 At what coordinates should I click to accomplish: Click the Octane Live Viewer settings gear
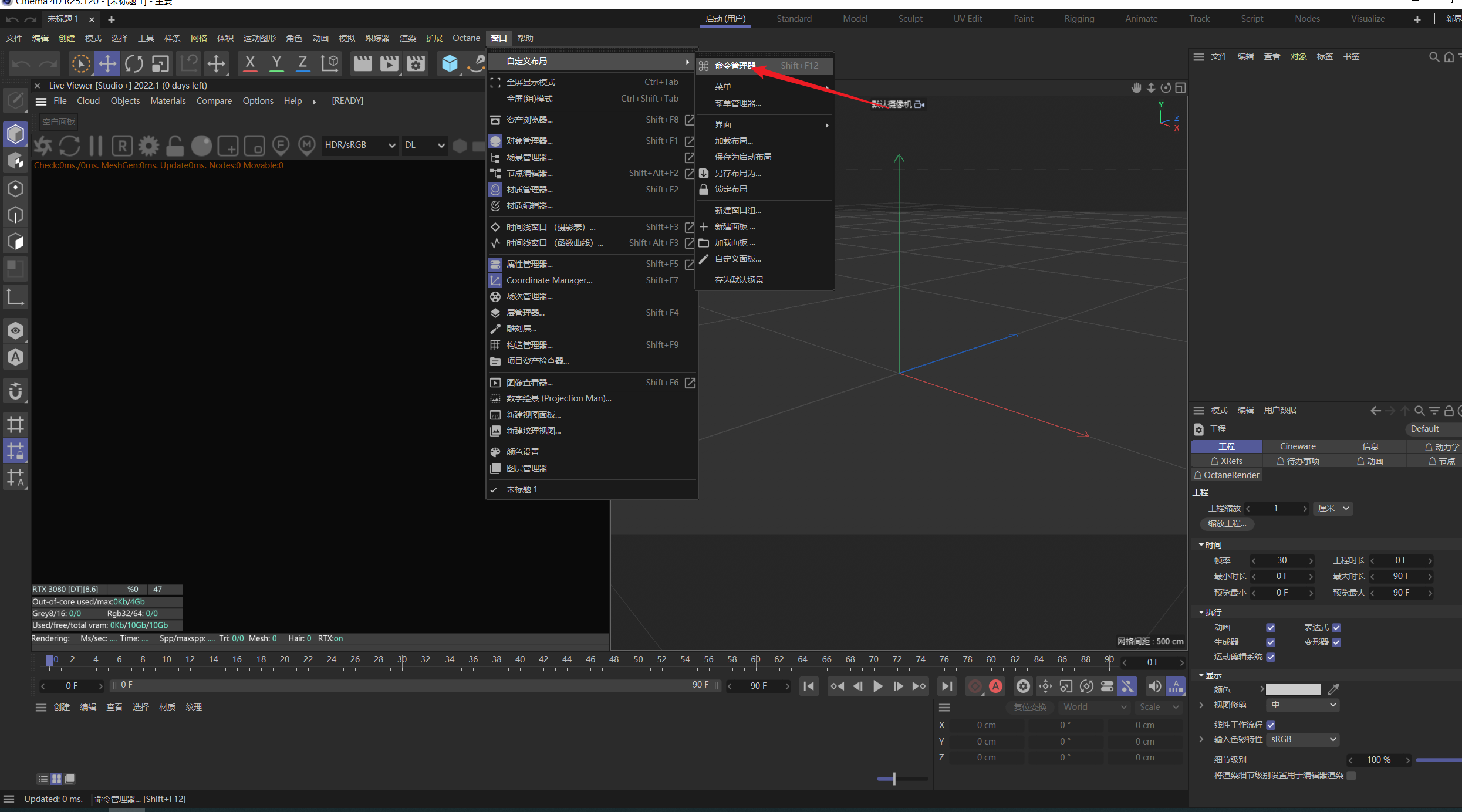click(x=148, y=145)
